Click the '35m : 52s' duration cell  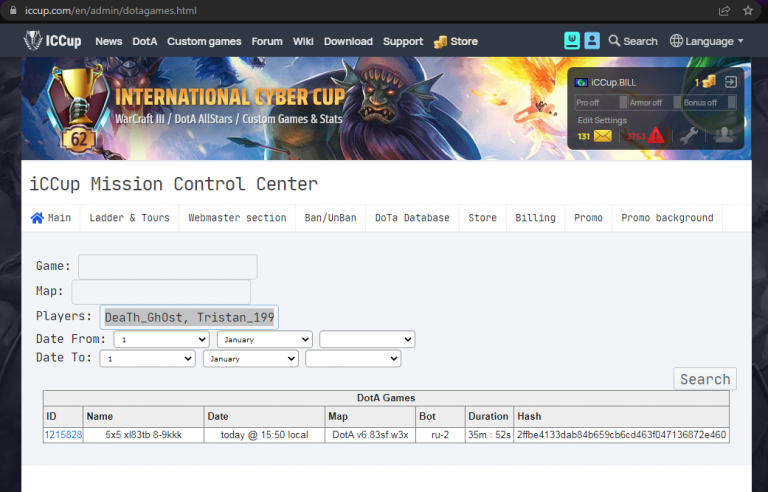(489, 435)
